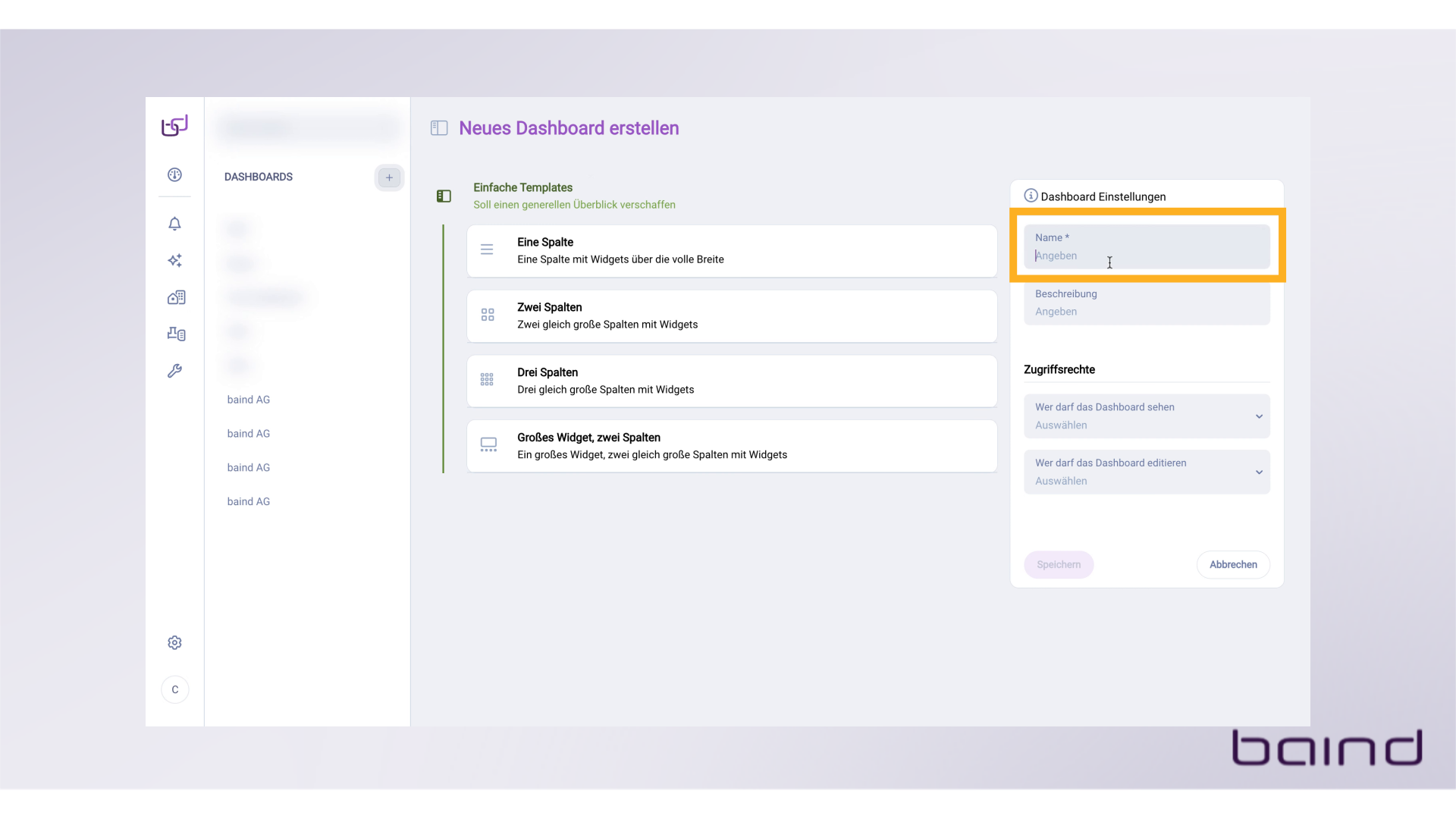Viewport: 1456px width, 819px height.
Task: Open the settings gear icon
Action: click(174, 643)
